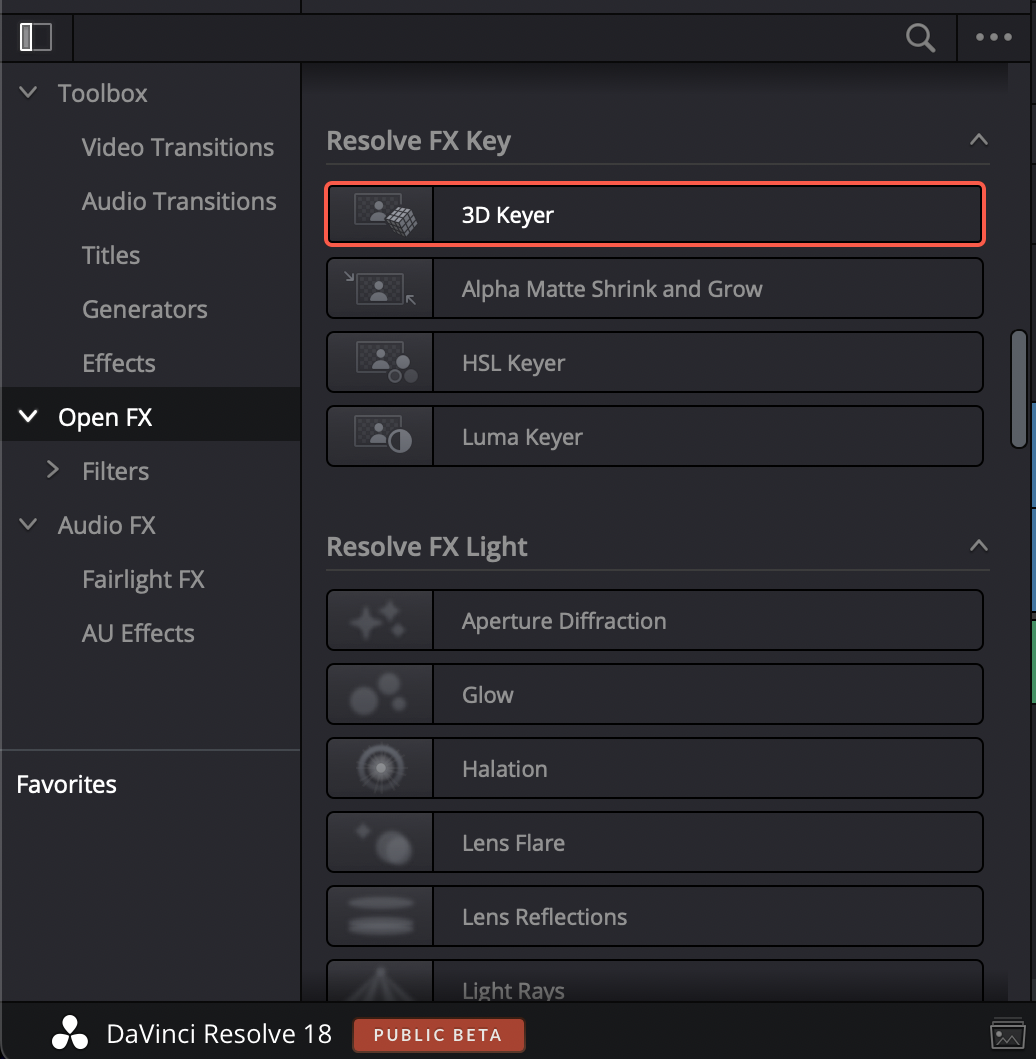Click the Lens Reflections icon
Screen dimensions: 1036x1059
pos(380,917)
